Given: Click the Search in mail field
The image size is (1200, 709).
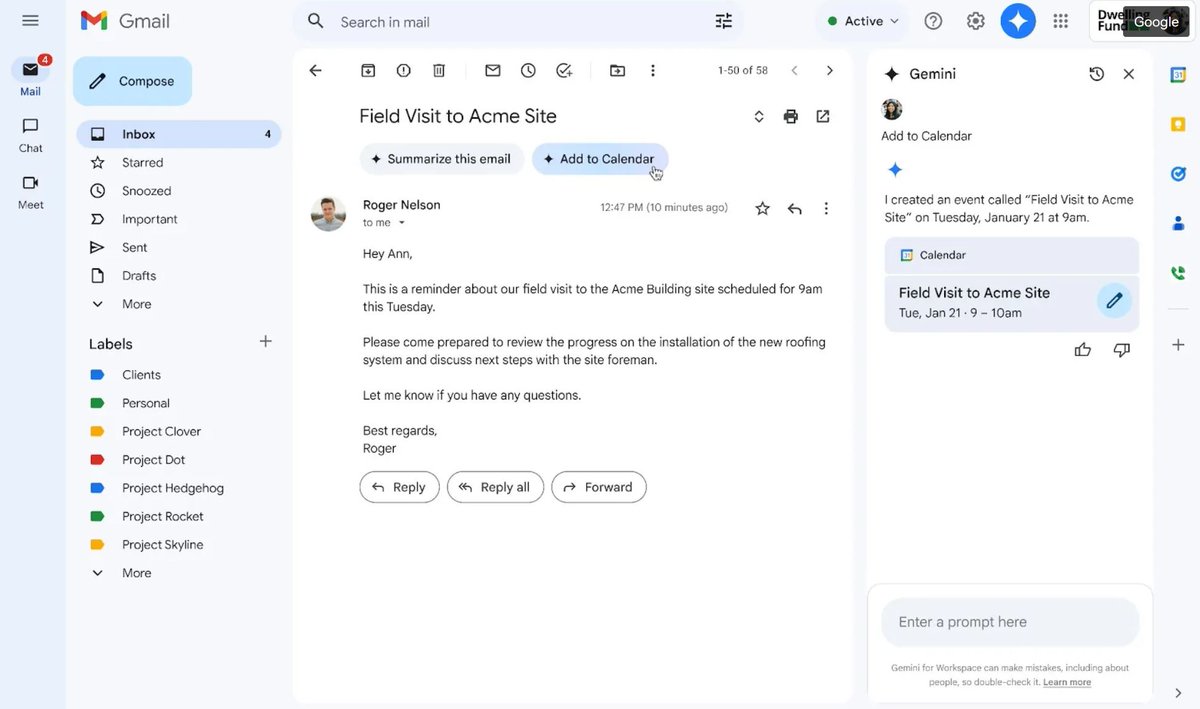Looking at the screenshot, I should (520, 22).
